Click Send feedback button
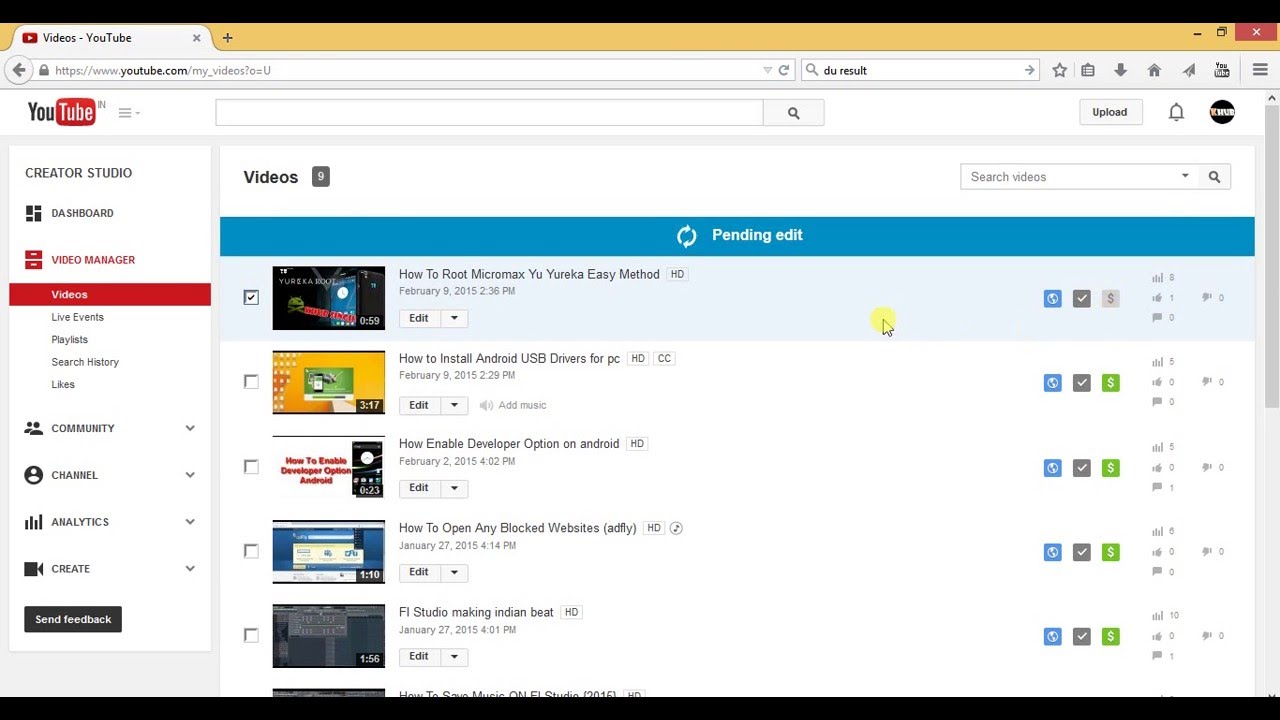 (73, 619)
